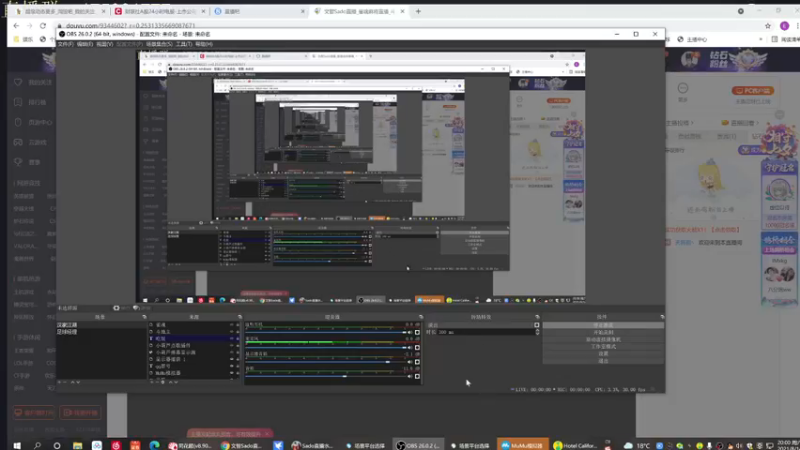Mute the second mixer audio channel
800x450 pixels.
(410, 347)
